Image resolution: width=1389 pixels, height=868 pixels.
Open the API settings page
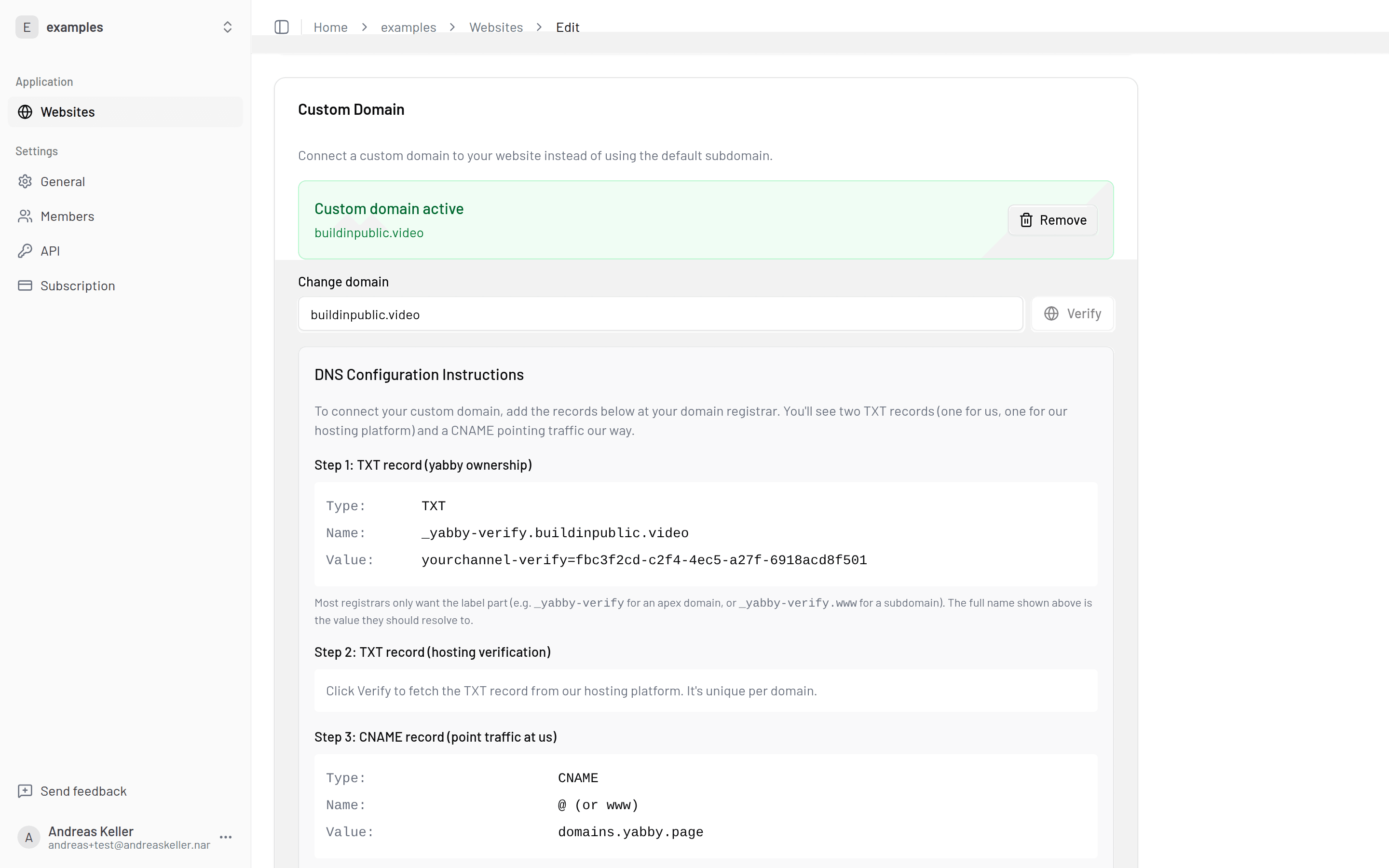(125, 251)
